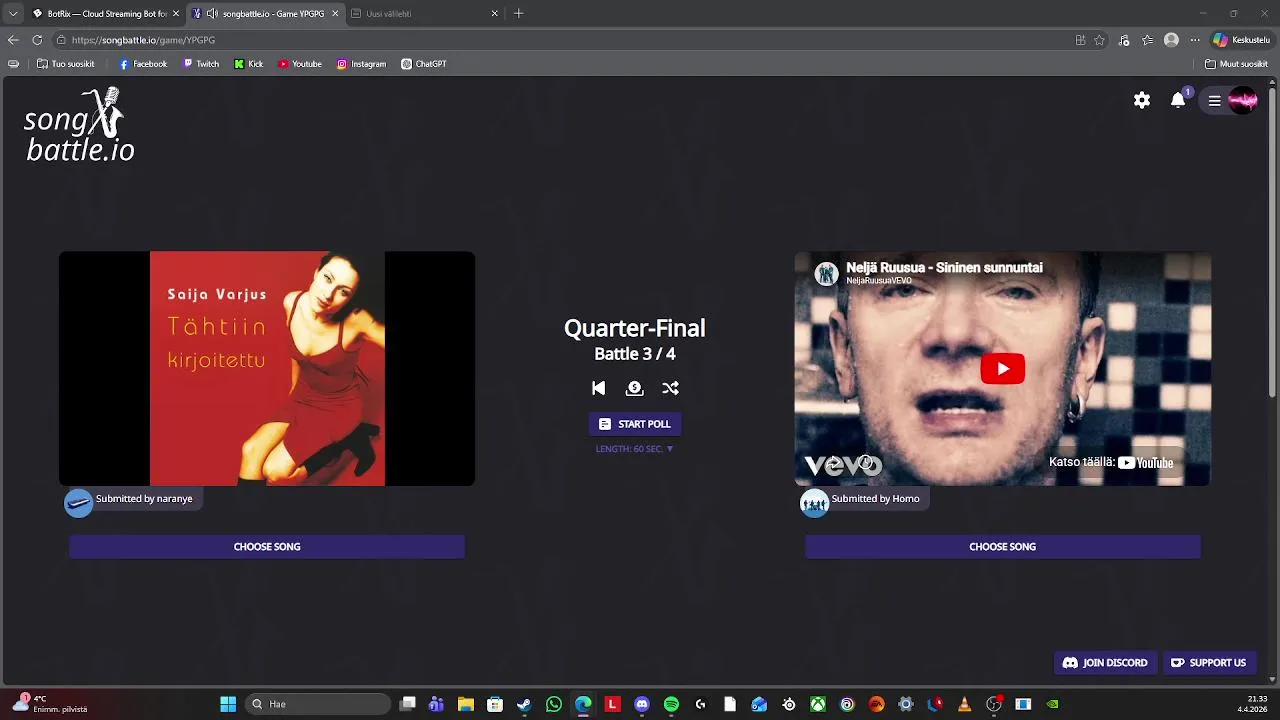Open Instagram bookmark
1280x720 pixels.
point(361,64)
